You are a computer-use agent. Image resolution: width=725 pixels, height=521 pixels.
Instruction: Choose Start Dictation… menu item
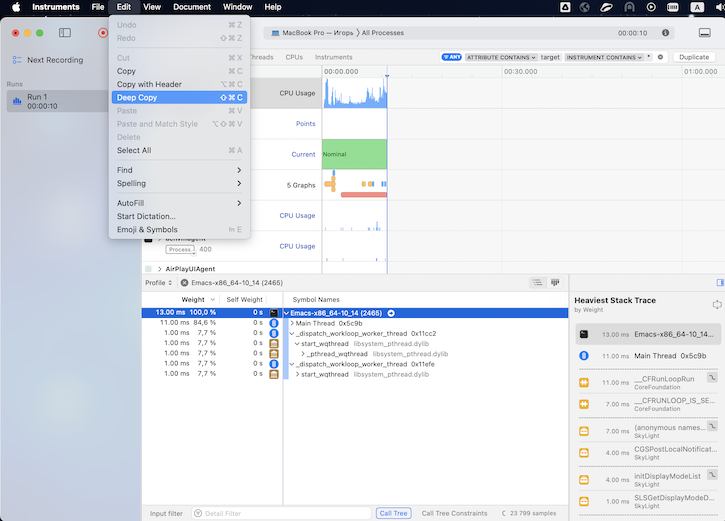pyautogui.click(x=179, y=216)
